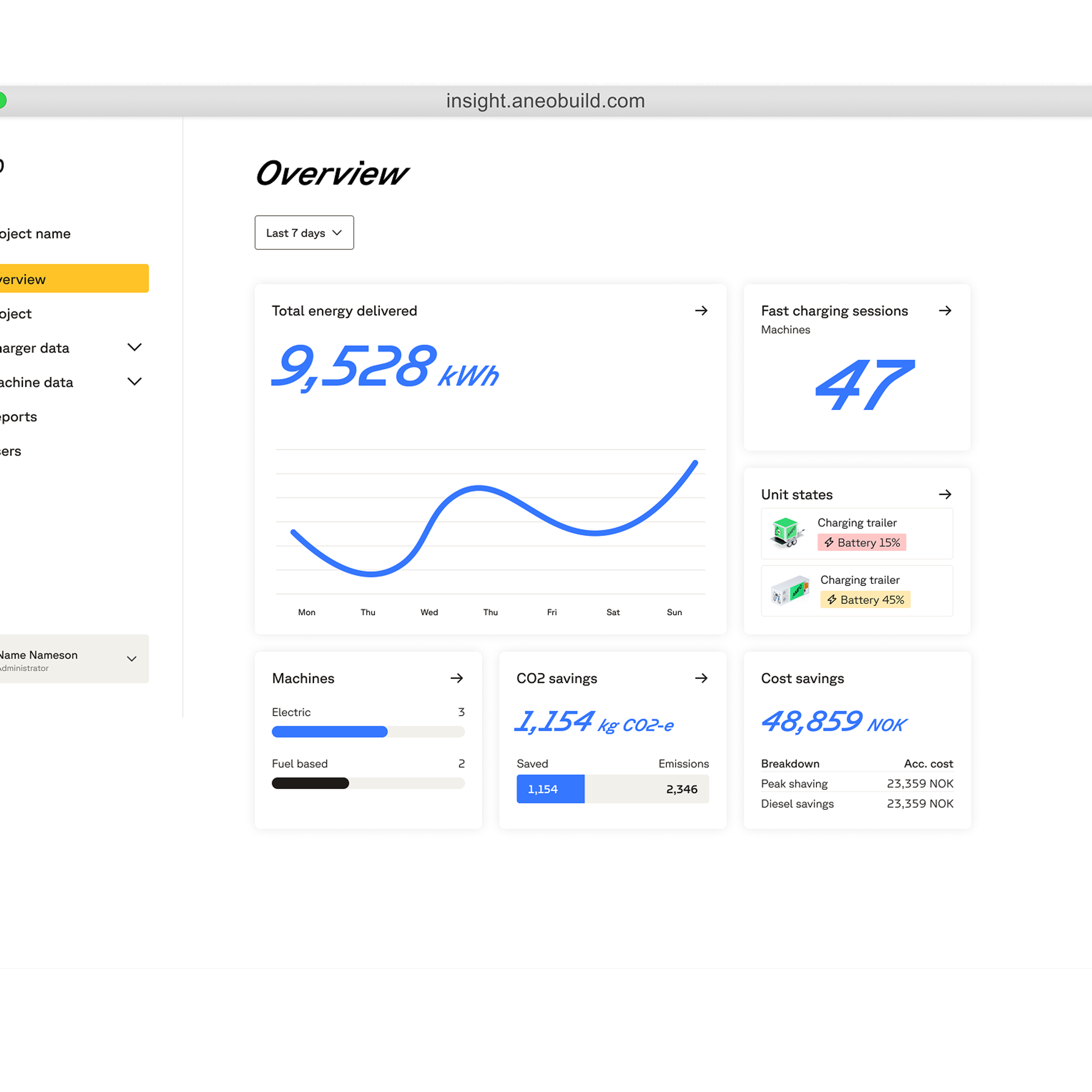Image resolution: width=1092 pixels, height=1092 pixels.
Task: Click grey trailer icon with Battery 45%
Action: 790,590
